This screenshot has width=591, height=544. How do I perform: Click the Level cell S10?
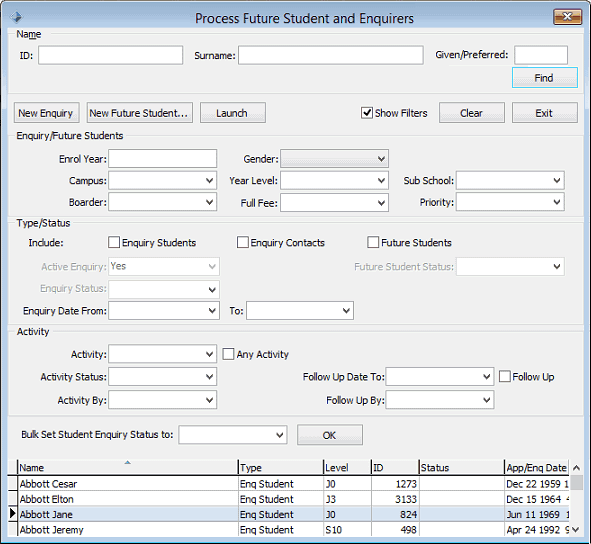[x=347, y=529]
